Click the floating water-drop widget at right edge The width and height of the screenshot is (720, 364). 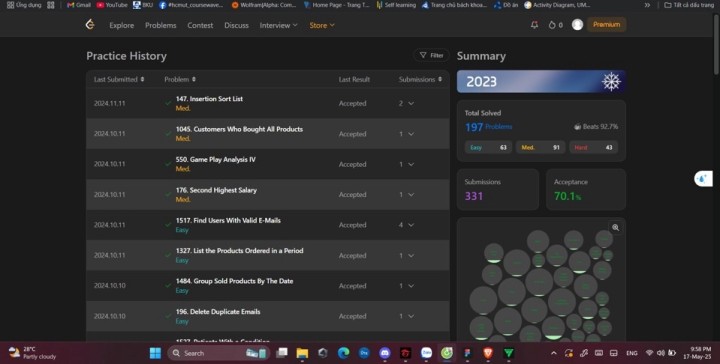(703, 179)
